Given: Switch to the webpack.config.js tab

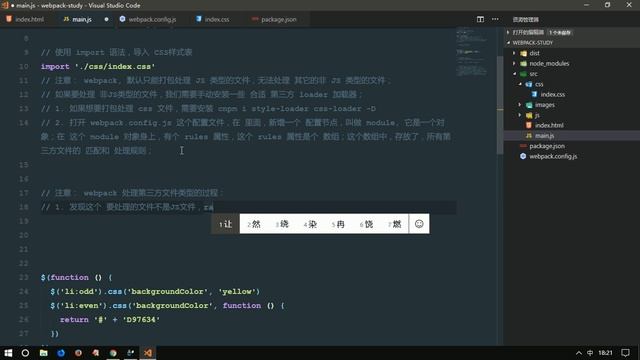Looking at the screenshot, I should [x=152, y=19].
